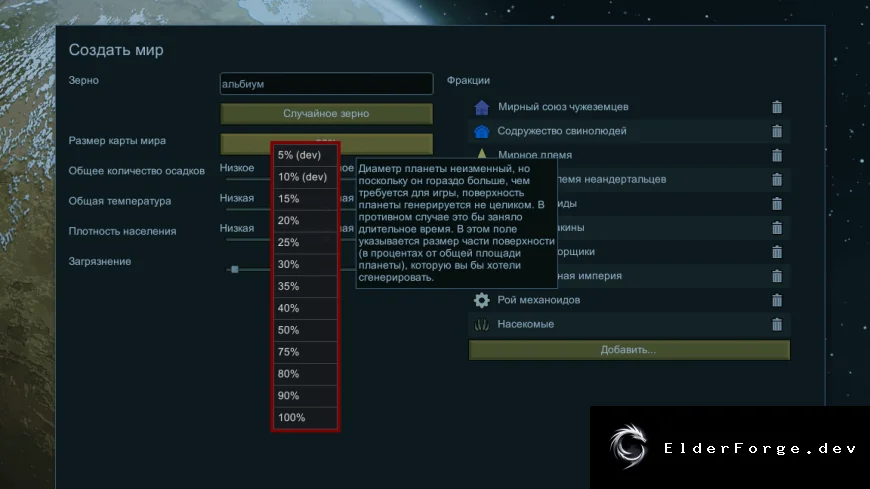Pick 80% map coverage
Viewport: 870px width, 489px height.
tap(305, 374)
